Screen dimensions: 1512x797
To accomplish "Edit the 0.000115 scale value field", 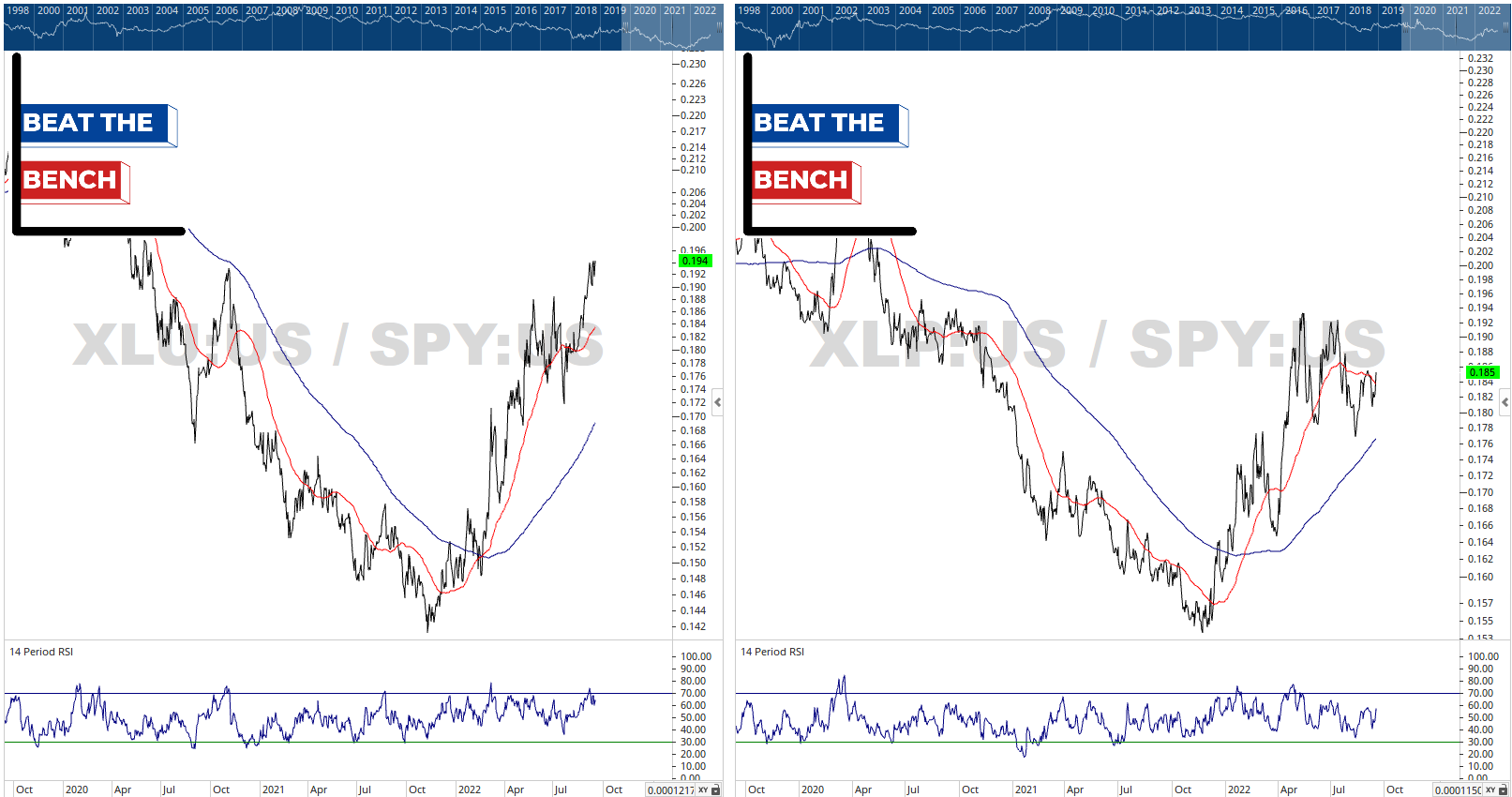I will (1458, 790).
